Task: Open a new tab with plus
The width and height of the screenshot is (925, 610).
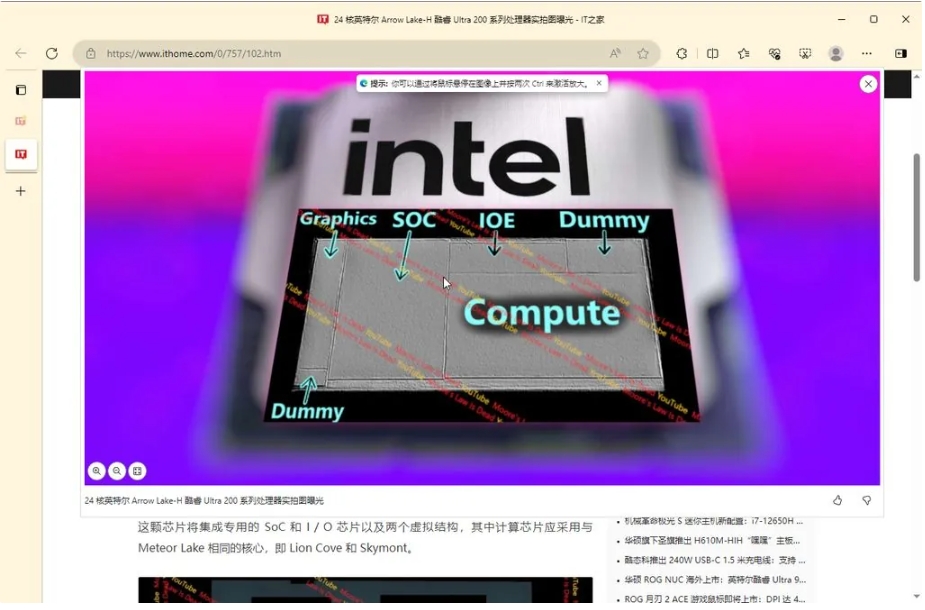Action: coord(21,192)
